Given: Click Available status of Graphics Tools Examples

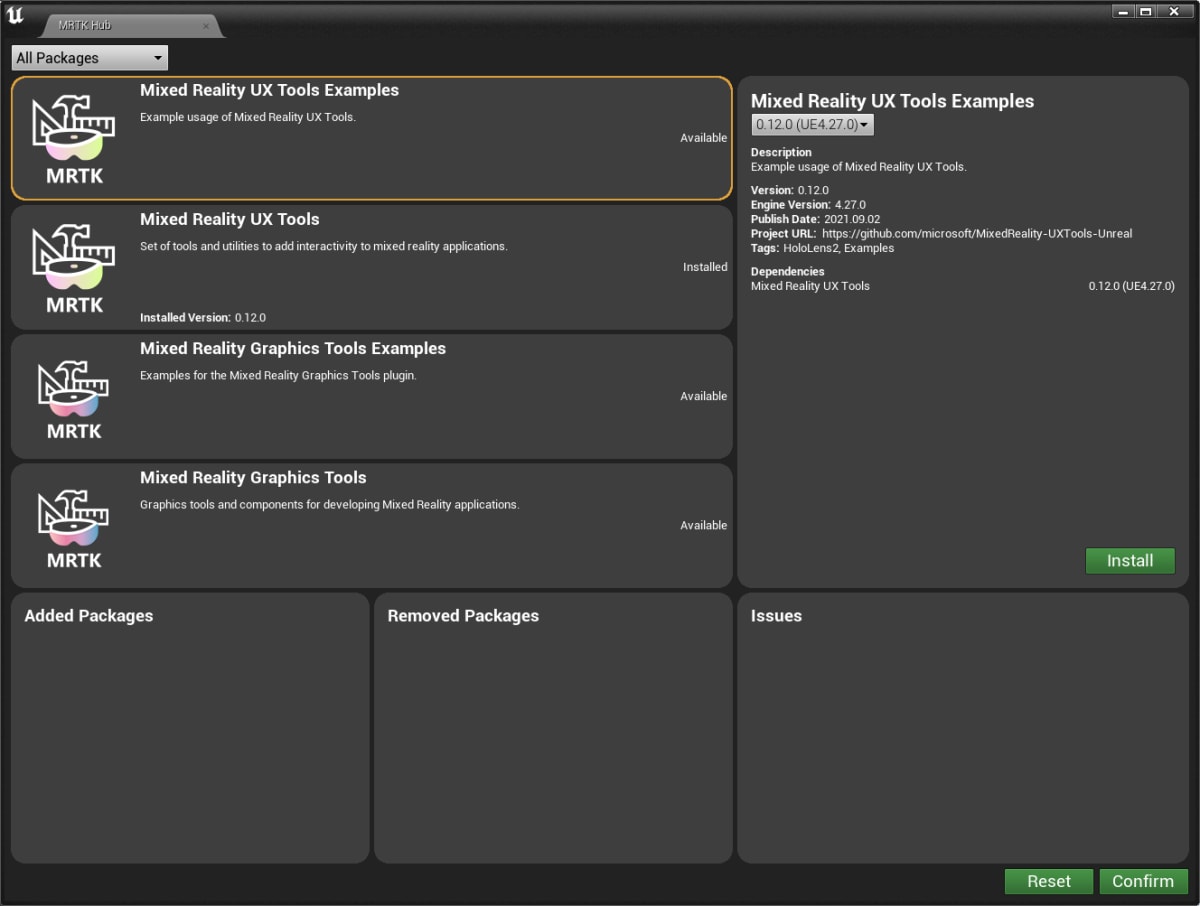Looking at the screenshot, I should (704, 396).
